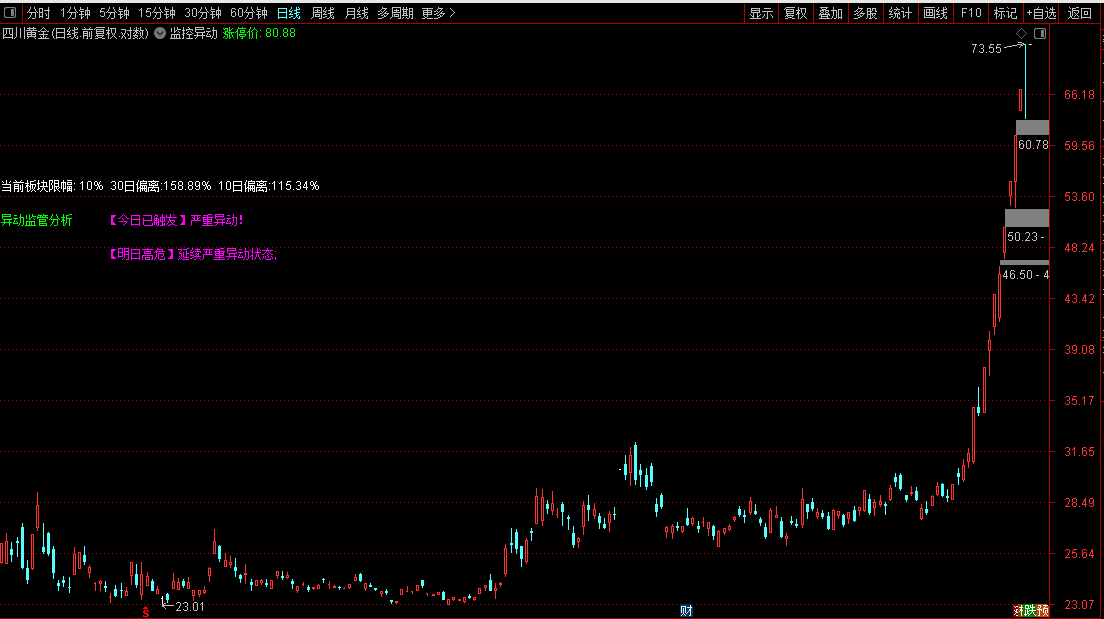Select the 周线 weekly tab

click(322, 13)
